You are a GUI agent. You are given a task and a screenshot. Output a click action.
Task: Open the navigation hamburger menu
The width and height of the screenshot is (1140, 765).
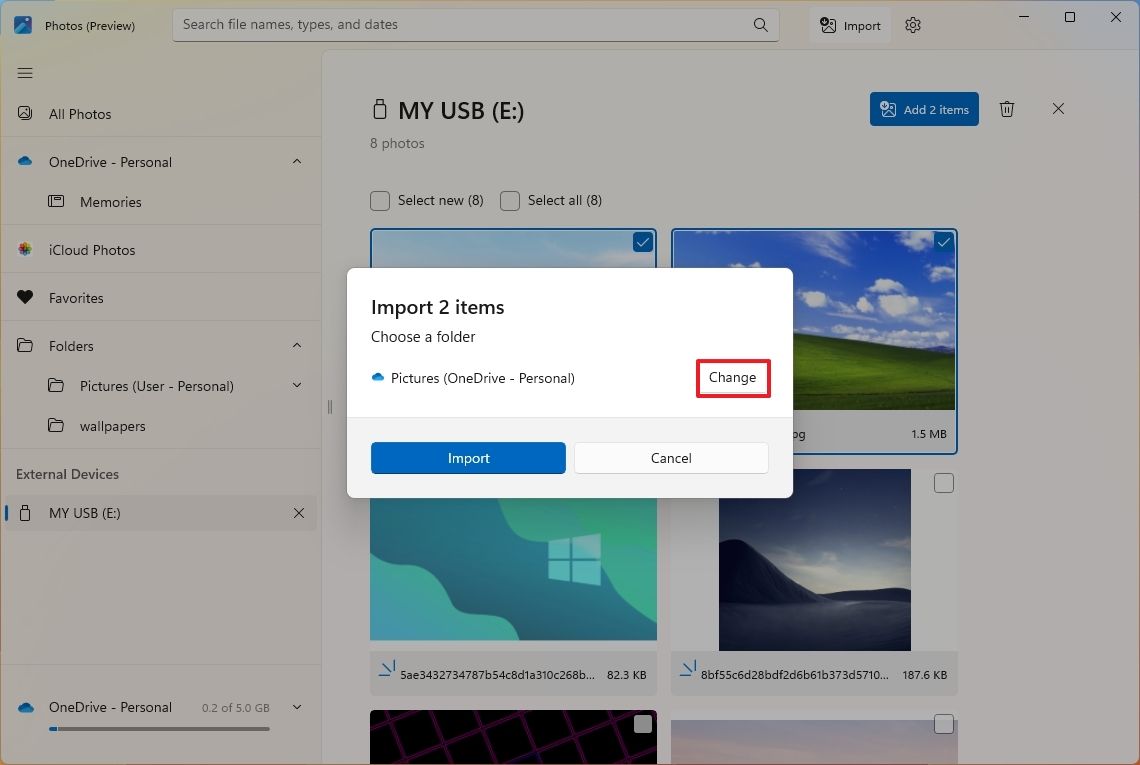tap(25, 73)
